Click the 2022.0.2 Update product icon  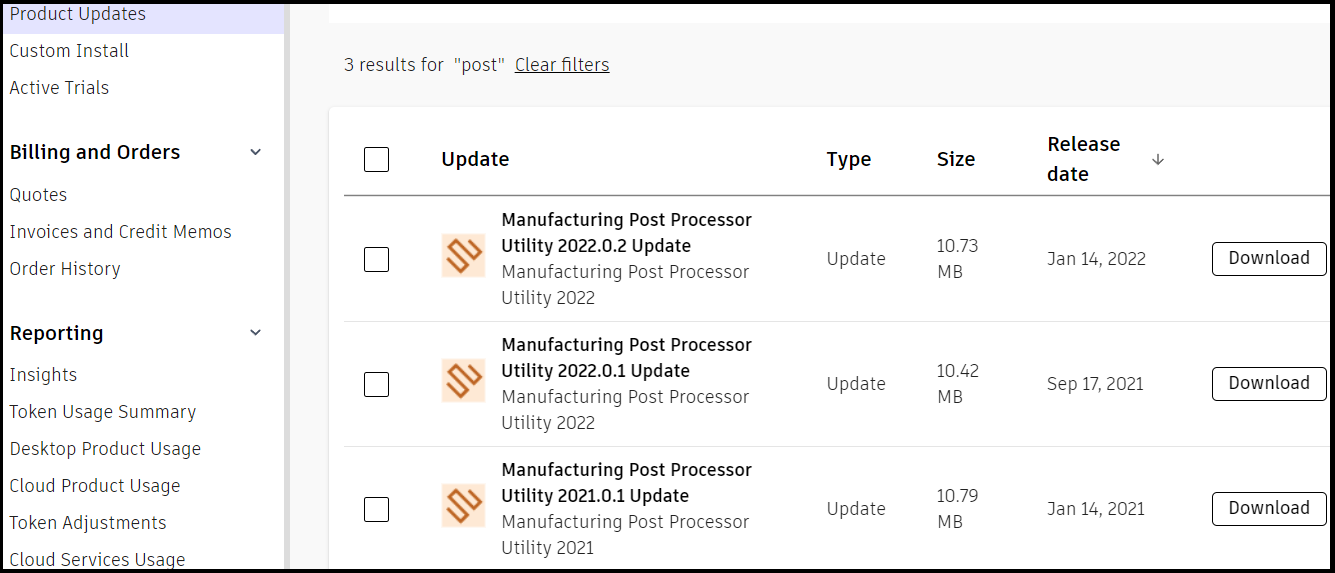tap(463, 256)
